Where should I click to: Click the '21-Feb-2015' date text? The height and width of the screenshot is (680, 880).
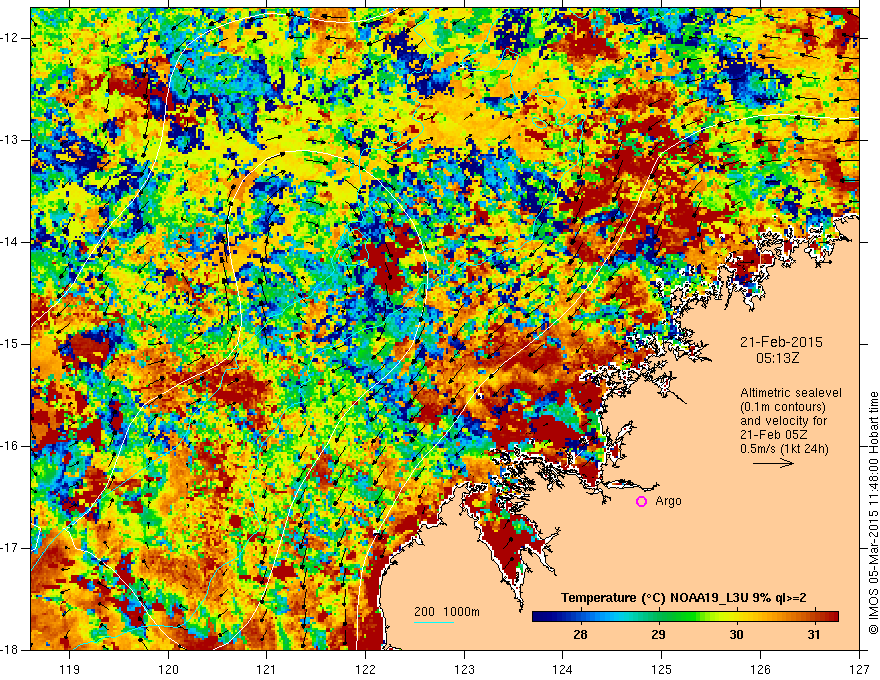pyautogui.click(x=781, y=342)
